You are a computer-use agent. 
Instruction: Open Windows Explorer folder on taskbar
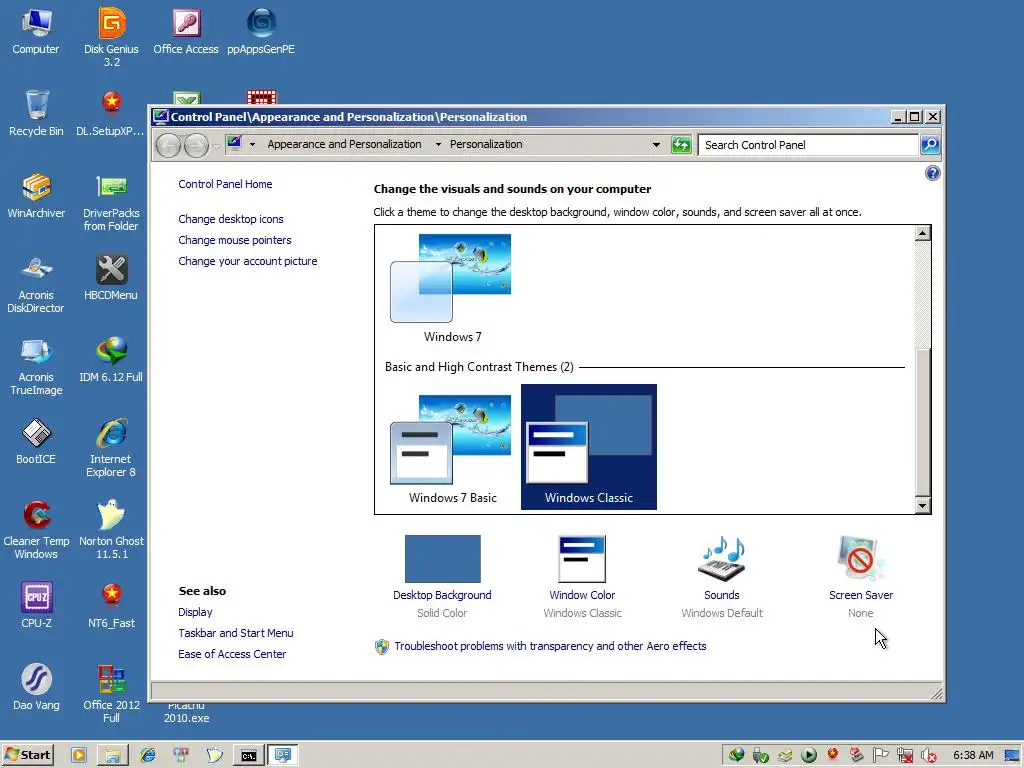(x=113, y=756)
